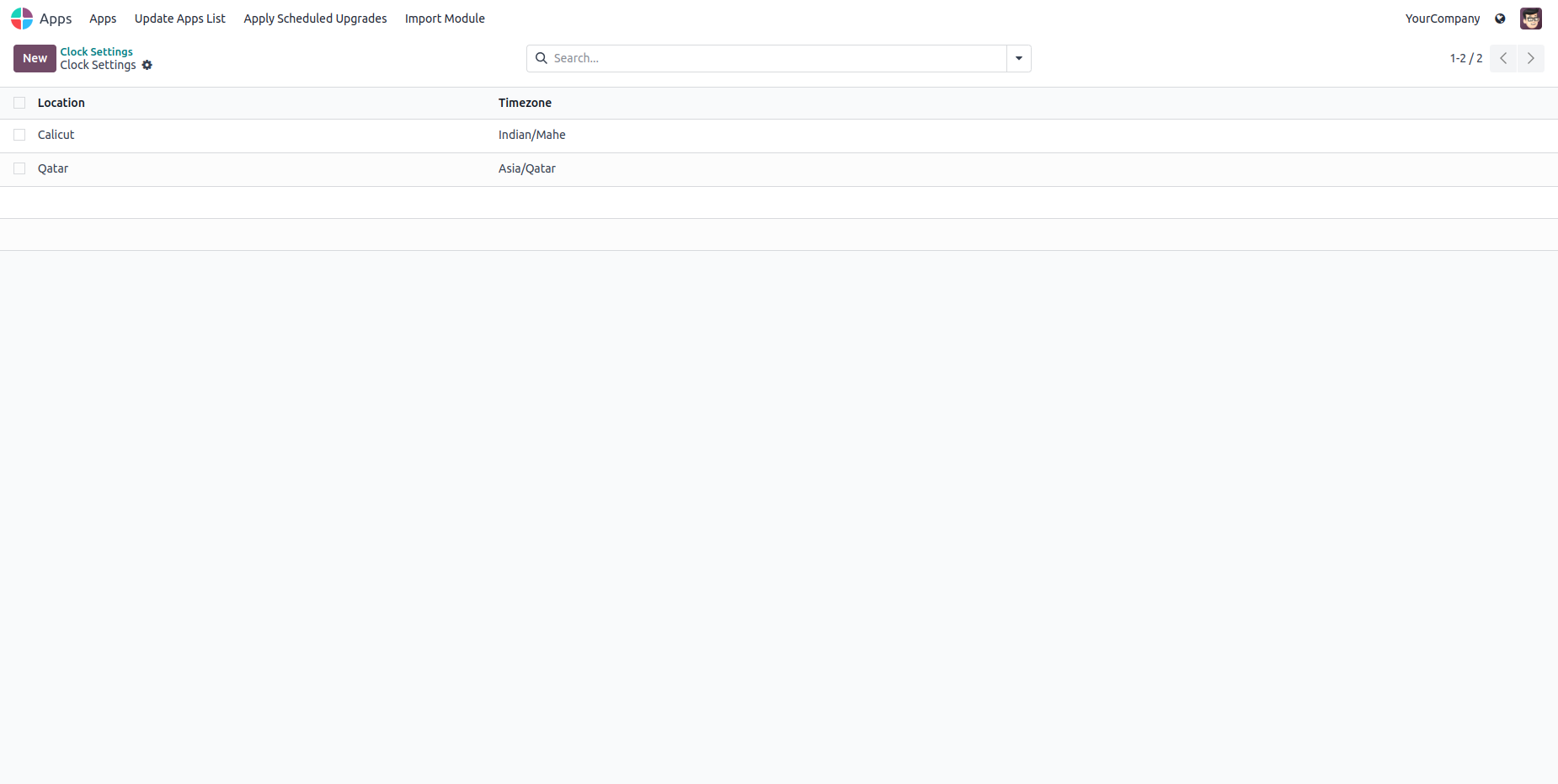Open the Calicut location record

[x=56, y=135]
